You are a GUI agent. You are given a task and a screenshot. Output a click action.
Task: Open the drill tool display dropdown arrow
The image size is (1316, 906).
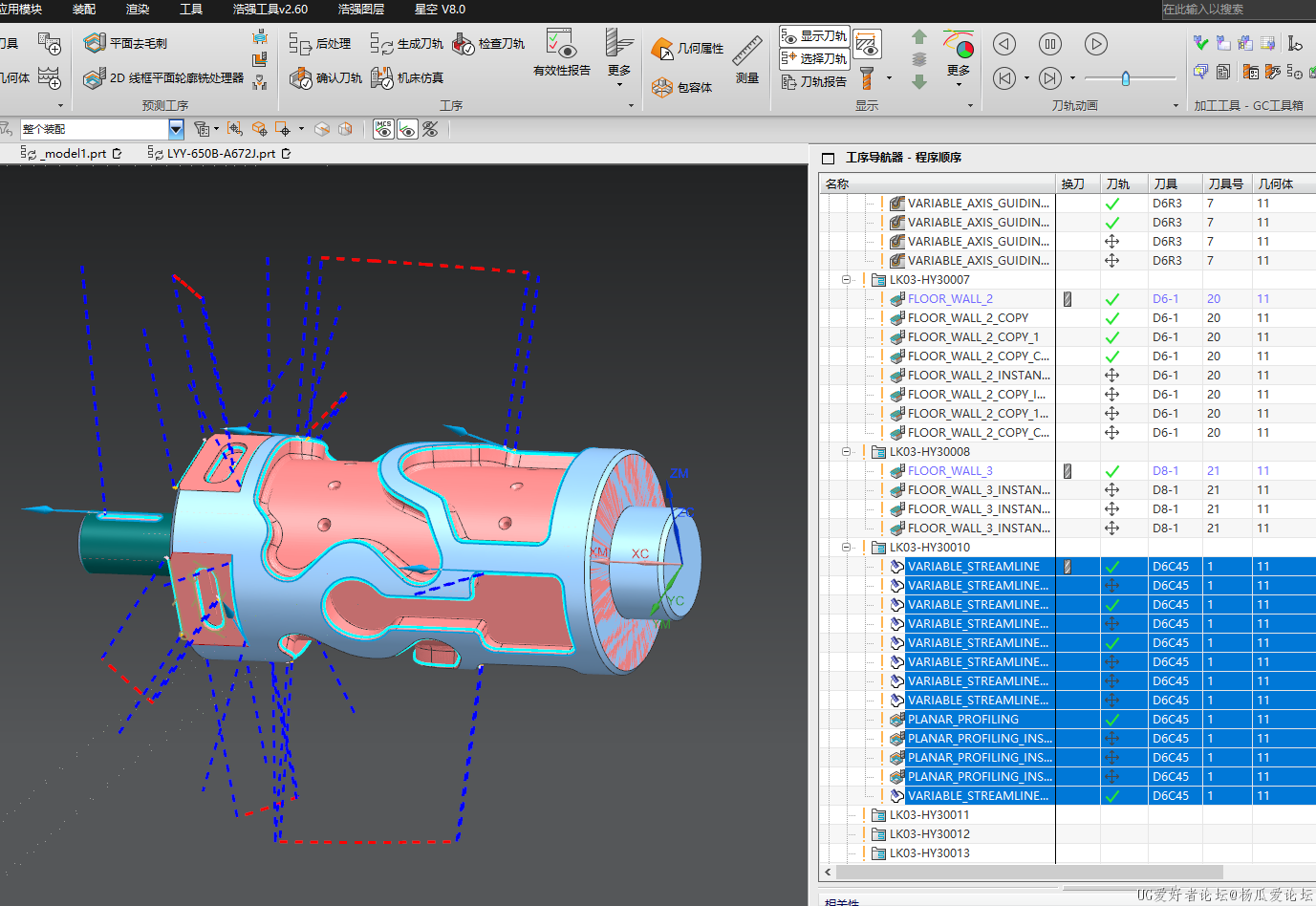(x=889, y=78)
